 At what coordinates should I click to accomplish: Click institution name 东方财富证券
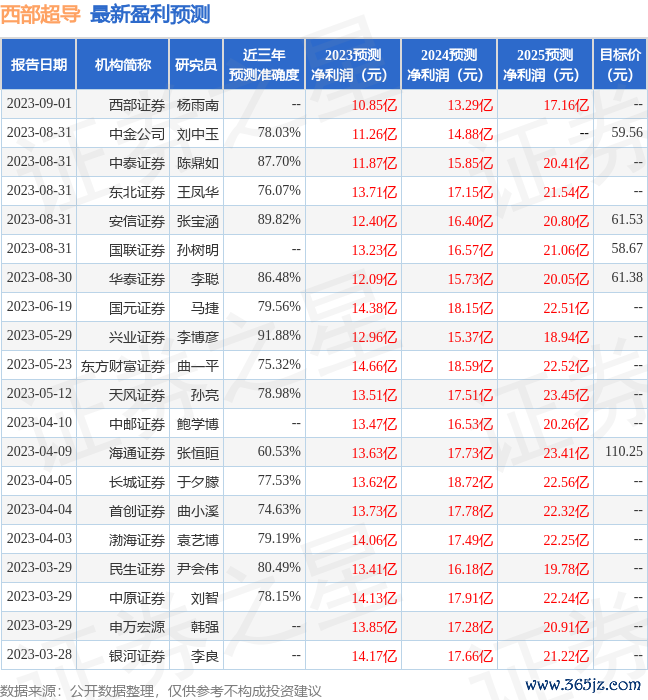pyautogui.click(x=123, y=367)
